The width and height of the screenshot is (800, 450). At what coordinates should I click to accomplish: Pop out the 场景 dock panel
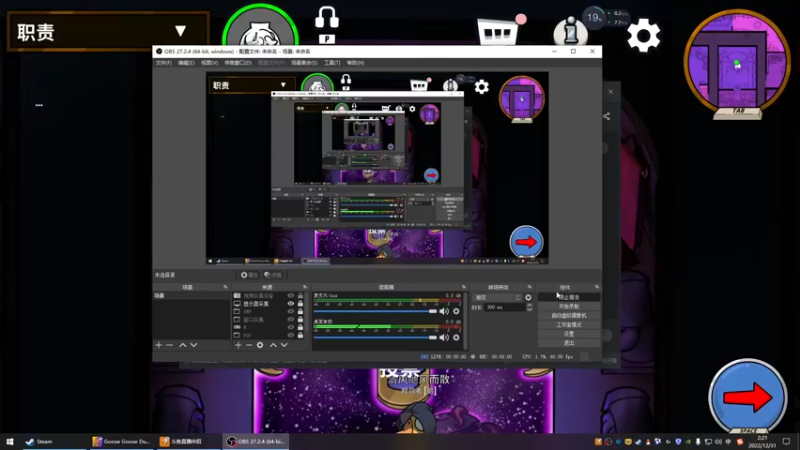225,287
